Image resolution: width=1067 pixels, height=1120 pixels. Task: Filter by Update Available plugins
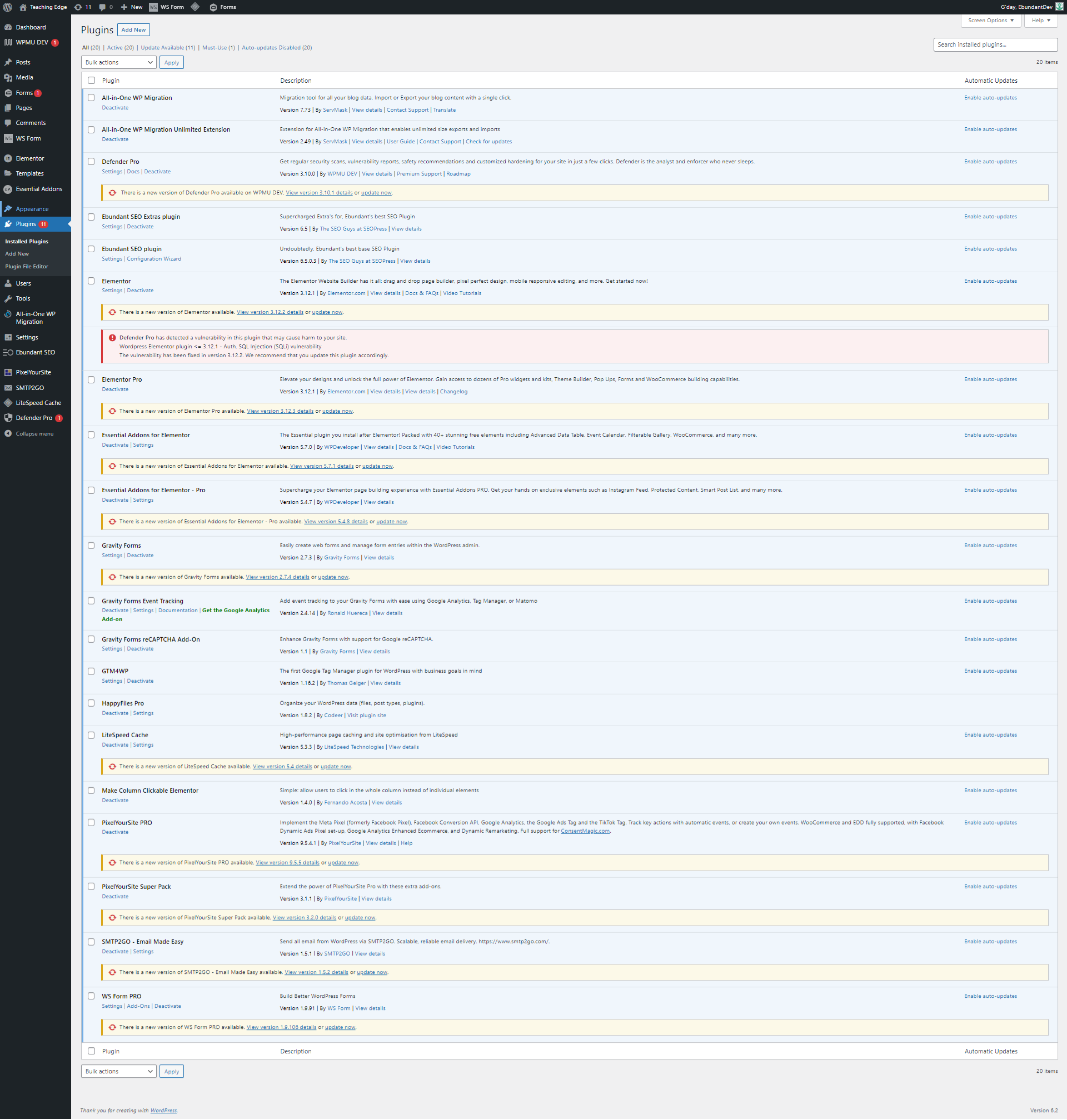click(167, 48)
